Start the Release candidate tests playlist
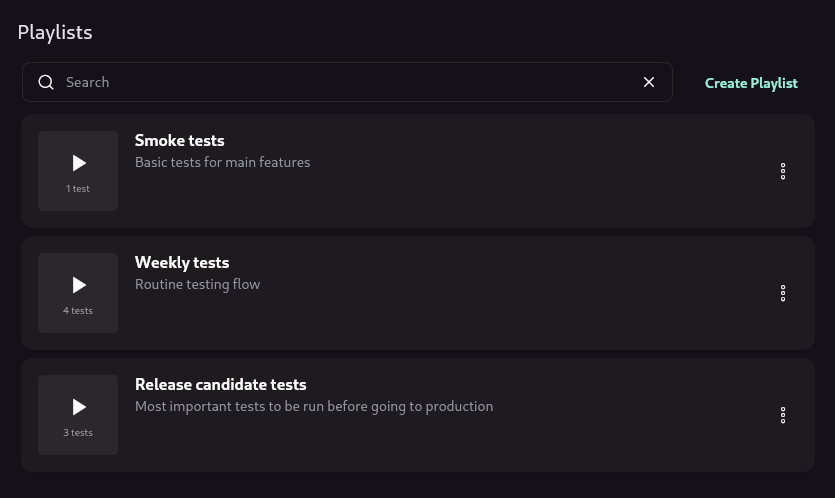This screenshot has height=498, width=835. click(x=79, y=407)
